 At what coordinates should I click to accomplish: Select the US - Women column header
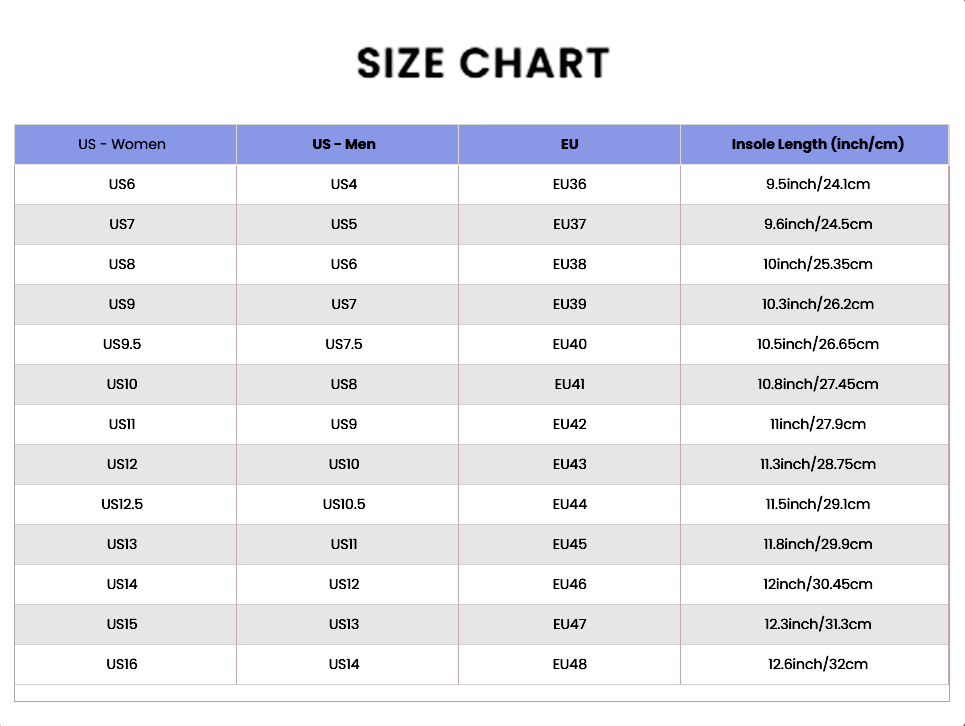coord(122,144)
